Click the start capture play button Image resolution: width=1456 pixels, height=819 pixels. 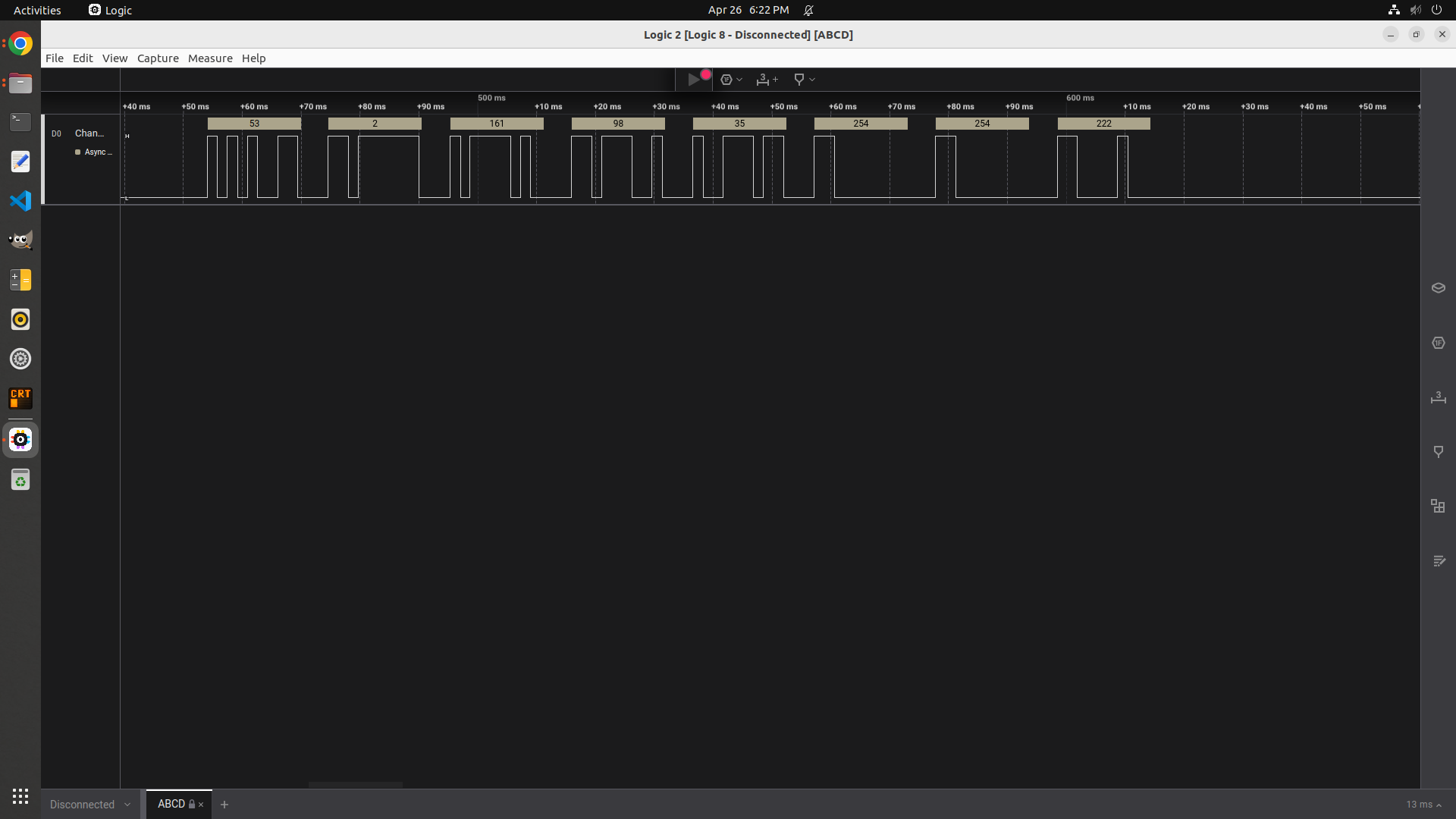click(x=693, y=79)
